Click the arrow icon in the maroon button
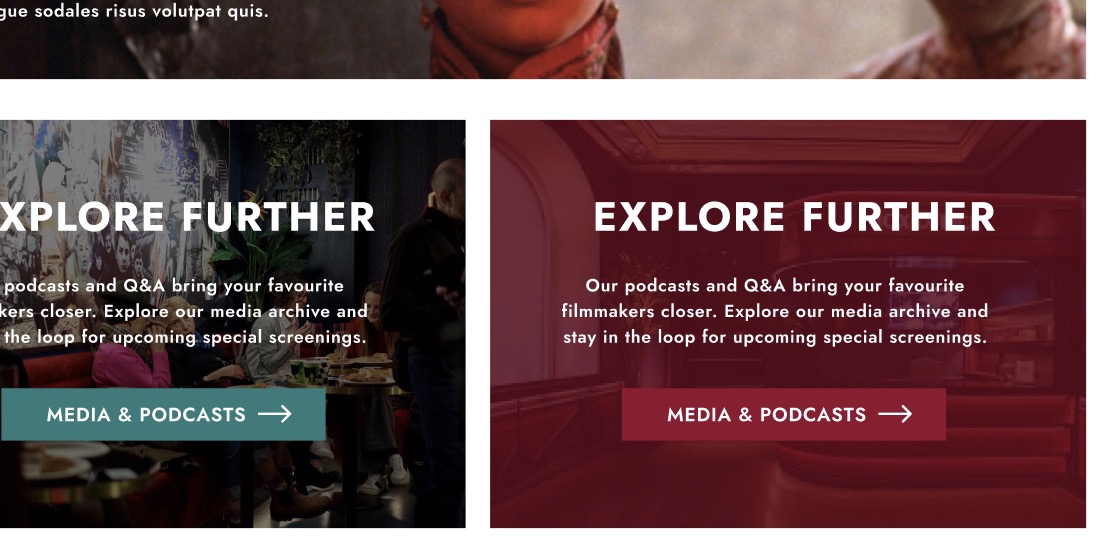 click(x=895, y=414)
